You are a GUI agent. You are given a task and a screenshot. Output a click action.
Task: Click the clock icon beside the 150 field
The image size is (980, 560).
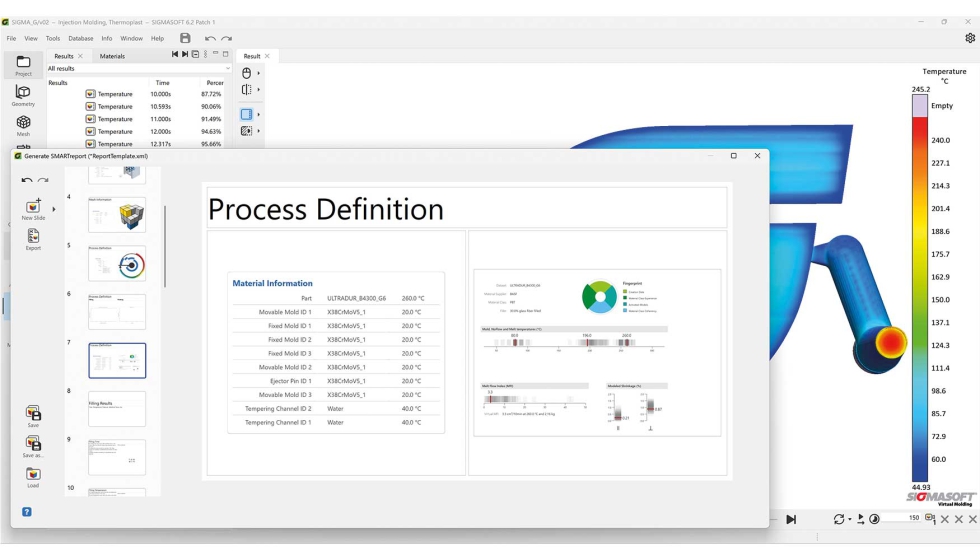tap(875, 519)
